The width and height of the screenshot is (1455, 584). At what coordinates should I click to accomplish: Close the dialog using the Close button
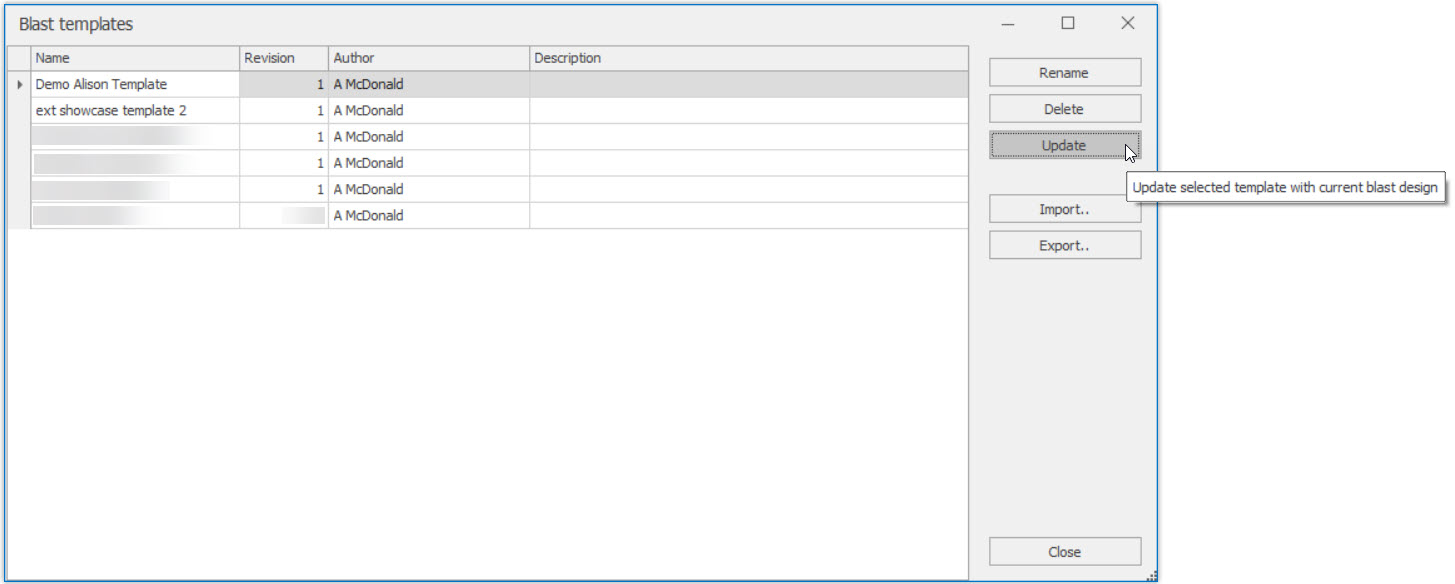[x=1065, y=552]
